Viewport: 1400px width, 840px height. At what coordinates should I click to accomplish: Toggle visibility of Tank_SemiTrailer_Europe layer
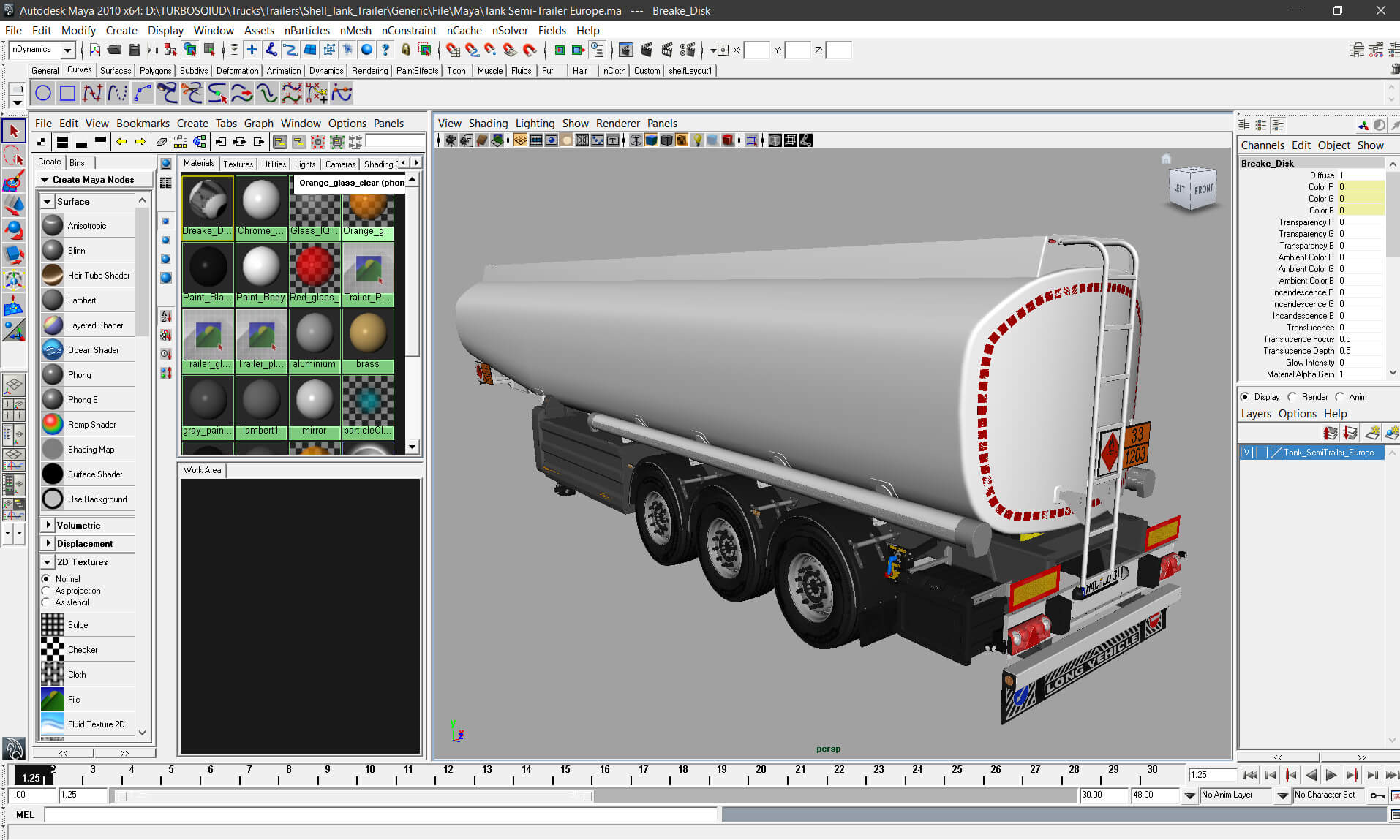1246,453
